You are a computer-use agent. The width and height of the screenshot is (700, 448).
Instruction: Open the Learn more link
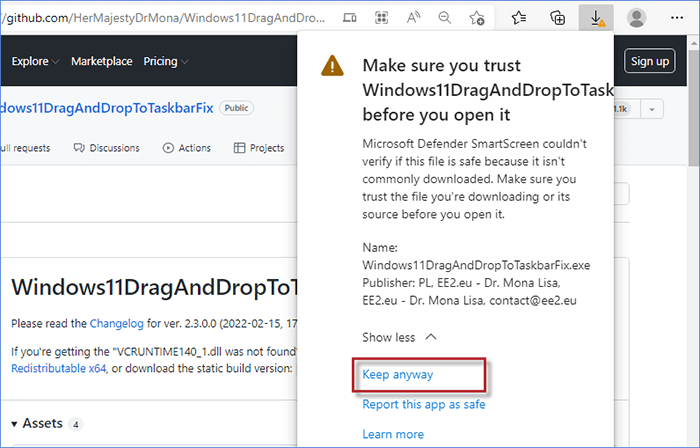(393, 434)
